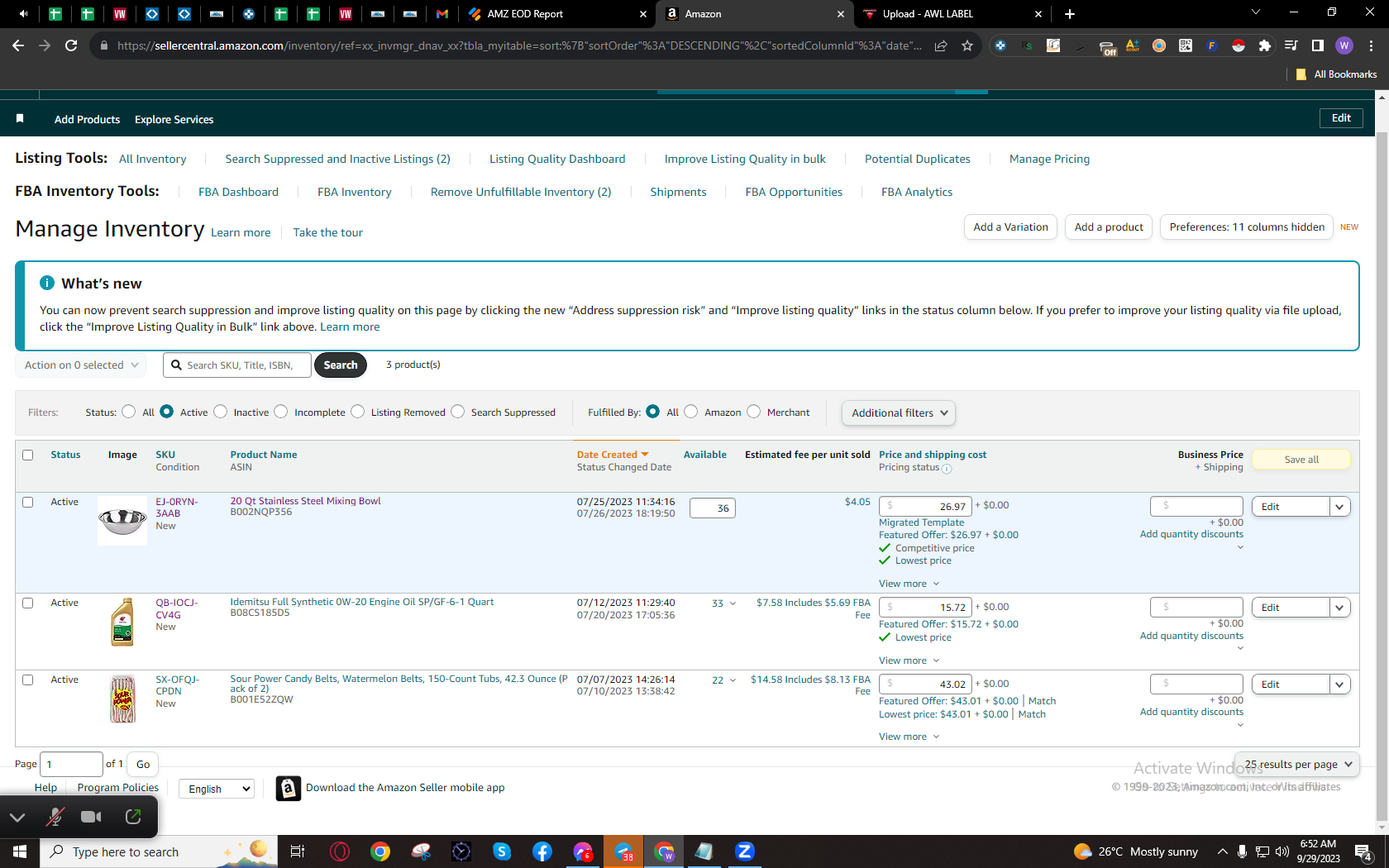Click the Seller Central bookmark flag icon
The width and height of the screenshot is (1389, 868).
point(20,119)
